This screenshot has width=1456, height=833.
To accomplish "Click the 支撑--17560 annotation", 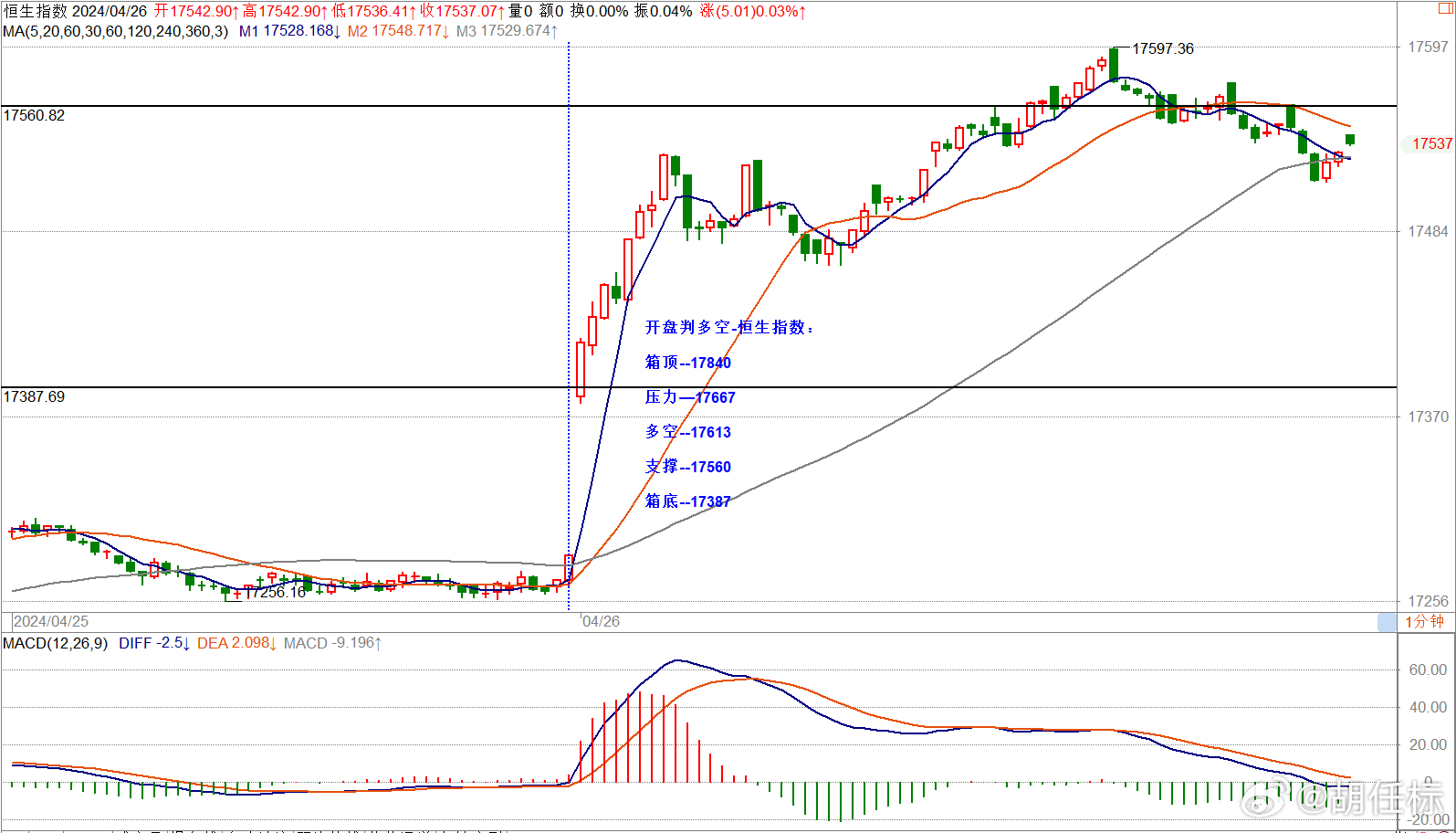I will point(688,467).
